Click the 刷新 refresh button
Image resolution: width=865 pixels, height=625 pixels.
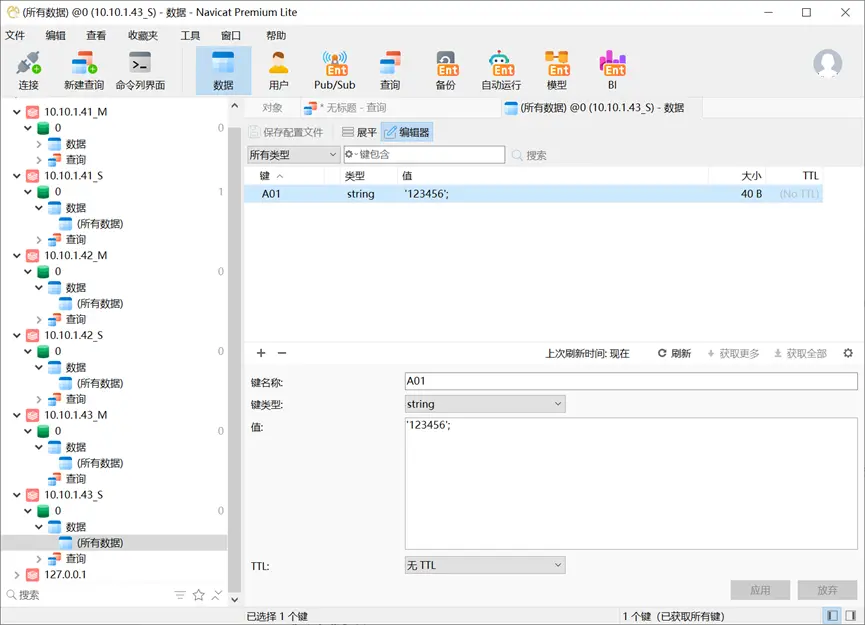(x=677, y=353)
